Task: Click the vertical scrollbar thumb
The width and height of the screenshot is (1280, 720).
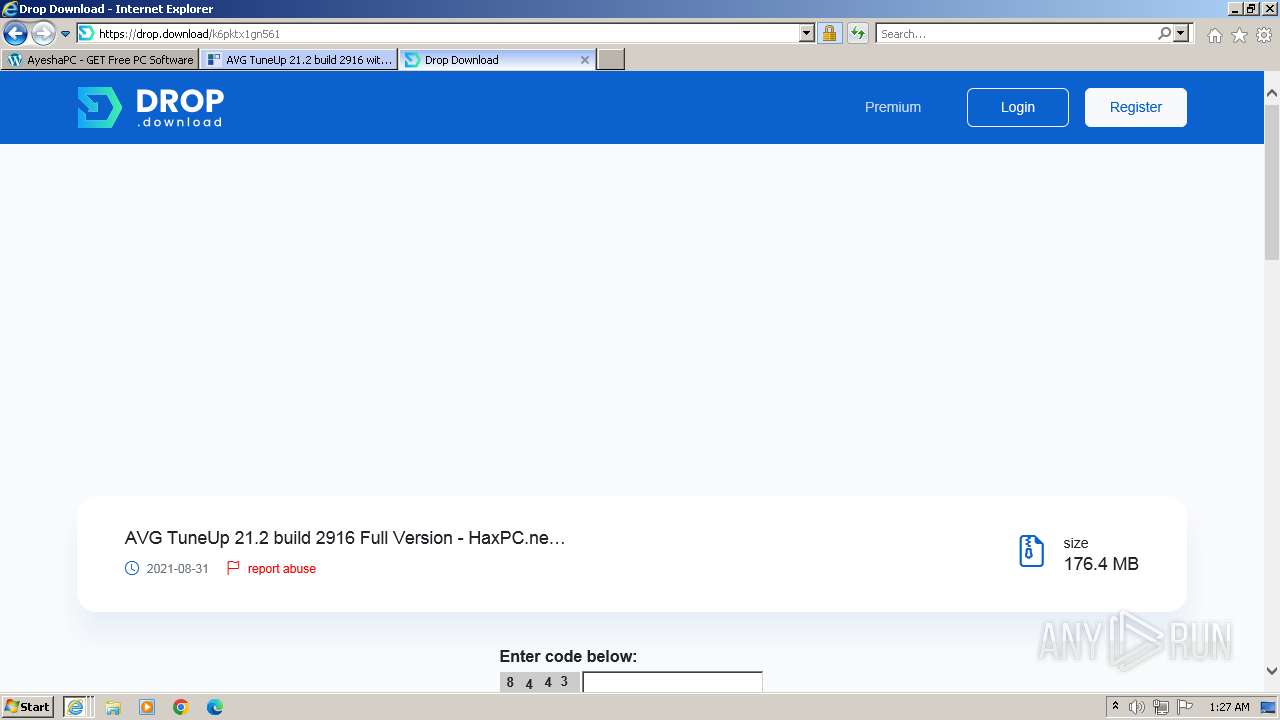Action: coord(1272,180)
